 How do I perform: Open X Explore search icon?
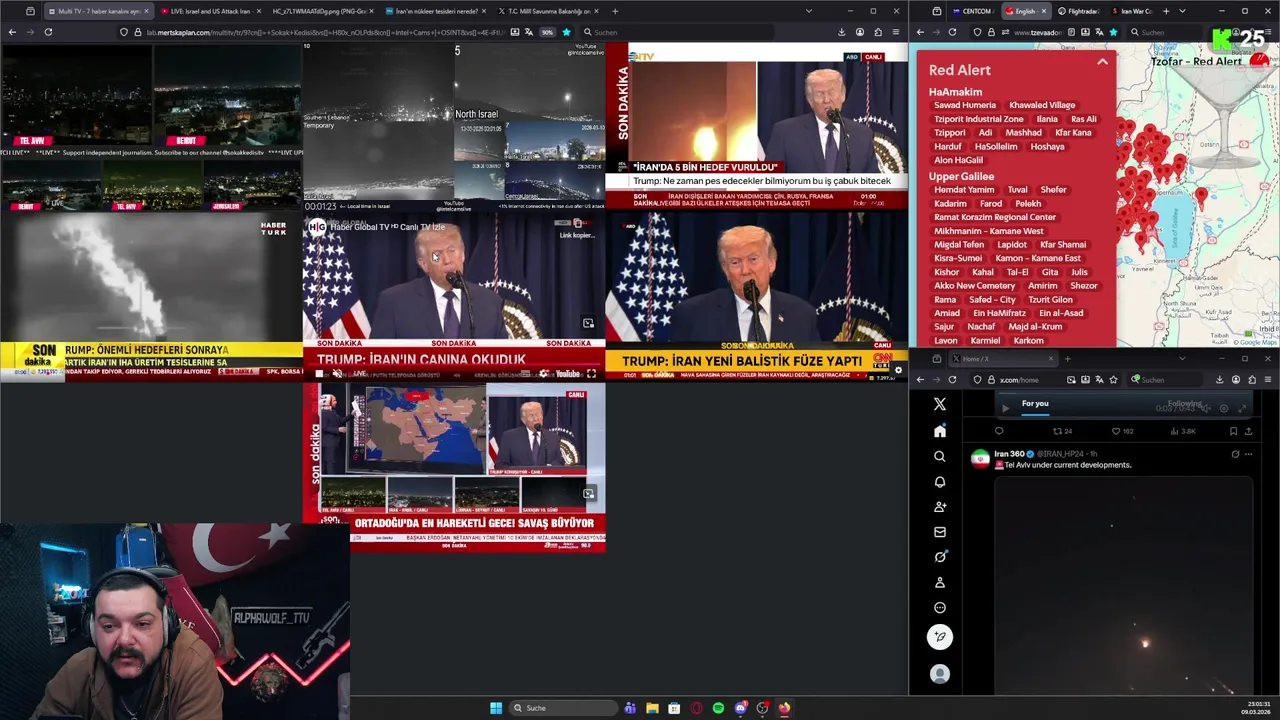click(939, 456)
